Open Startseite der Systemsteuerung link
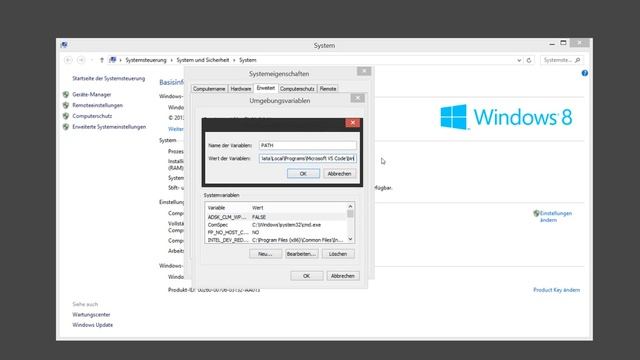The width and height of the screenshot is (640, 360). [x=109, y=78]
